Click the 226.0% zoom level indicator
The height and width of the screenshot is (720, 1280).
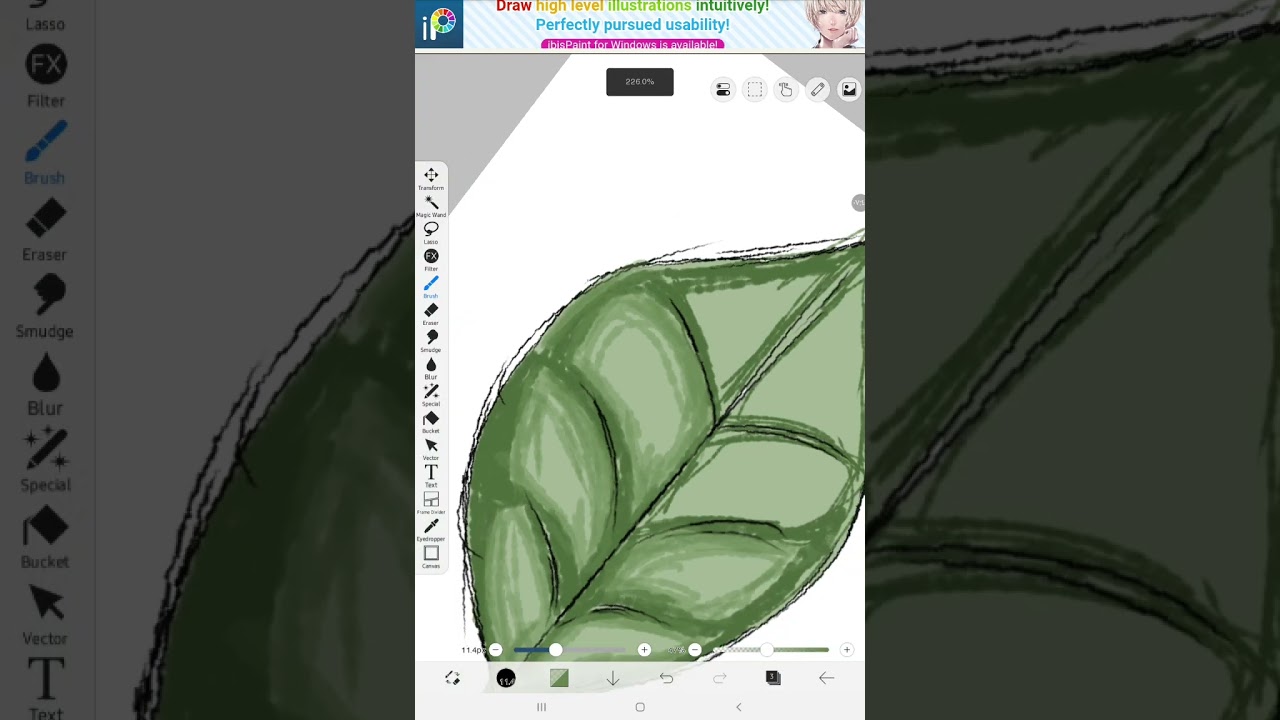(x=640, y=82)
